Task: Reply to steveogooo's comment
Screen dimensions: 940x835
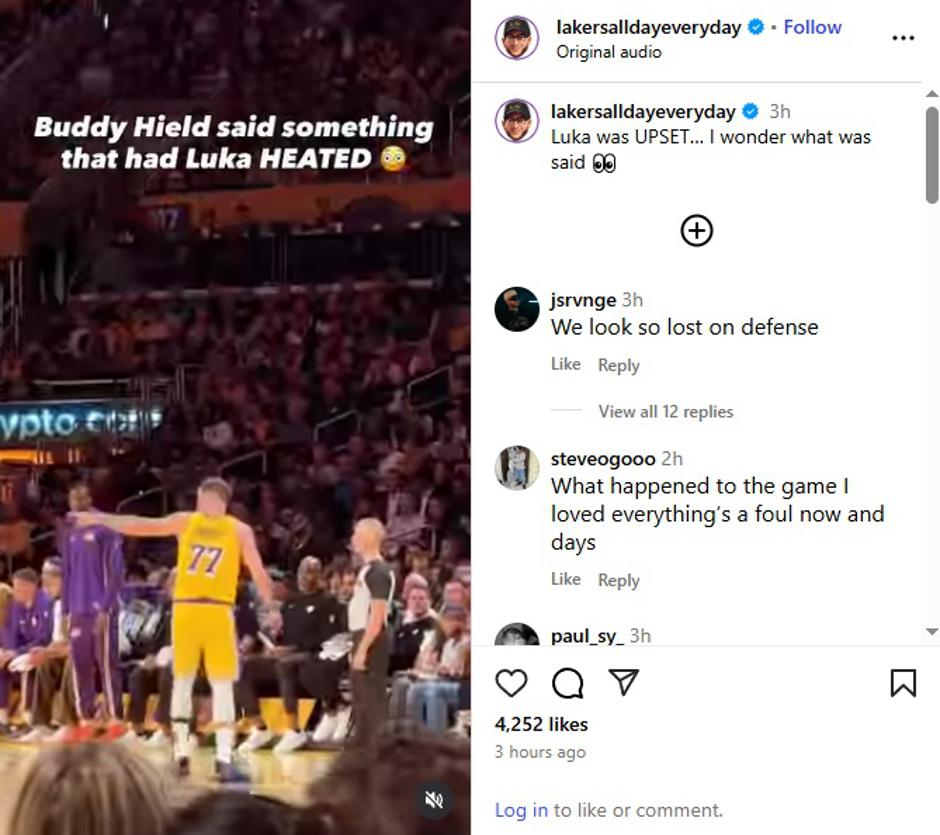Action: click(x=618, y=580)
